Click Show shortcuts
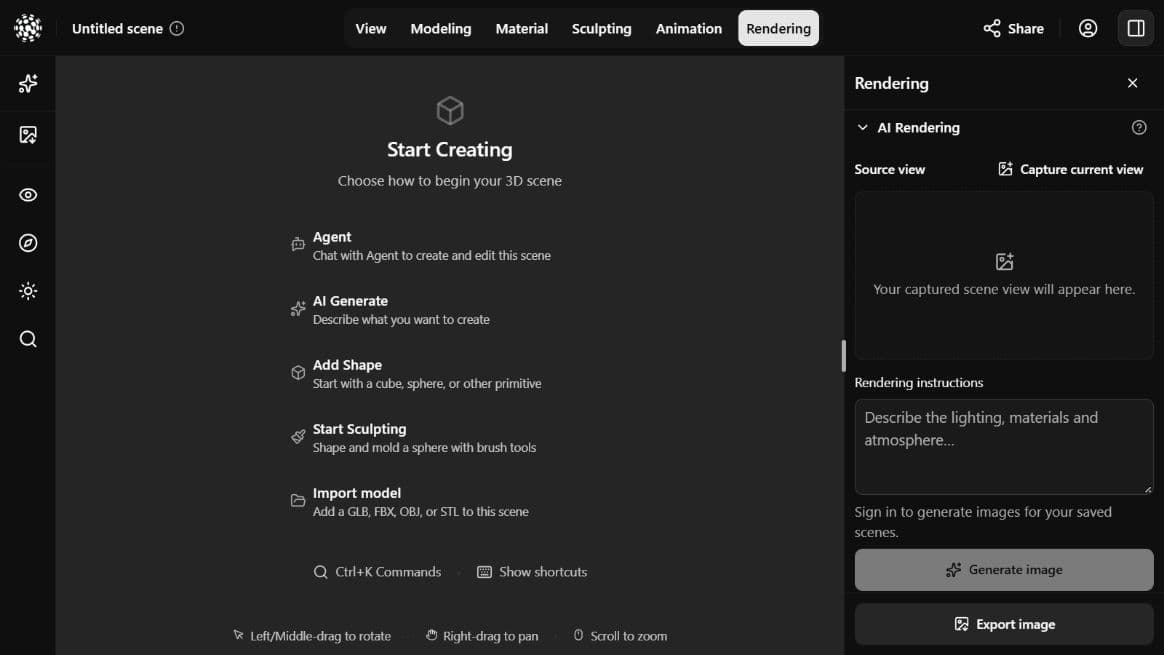Image resolution: width=1164 pixels, height=655 pixels. tap(532, 572)
